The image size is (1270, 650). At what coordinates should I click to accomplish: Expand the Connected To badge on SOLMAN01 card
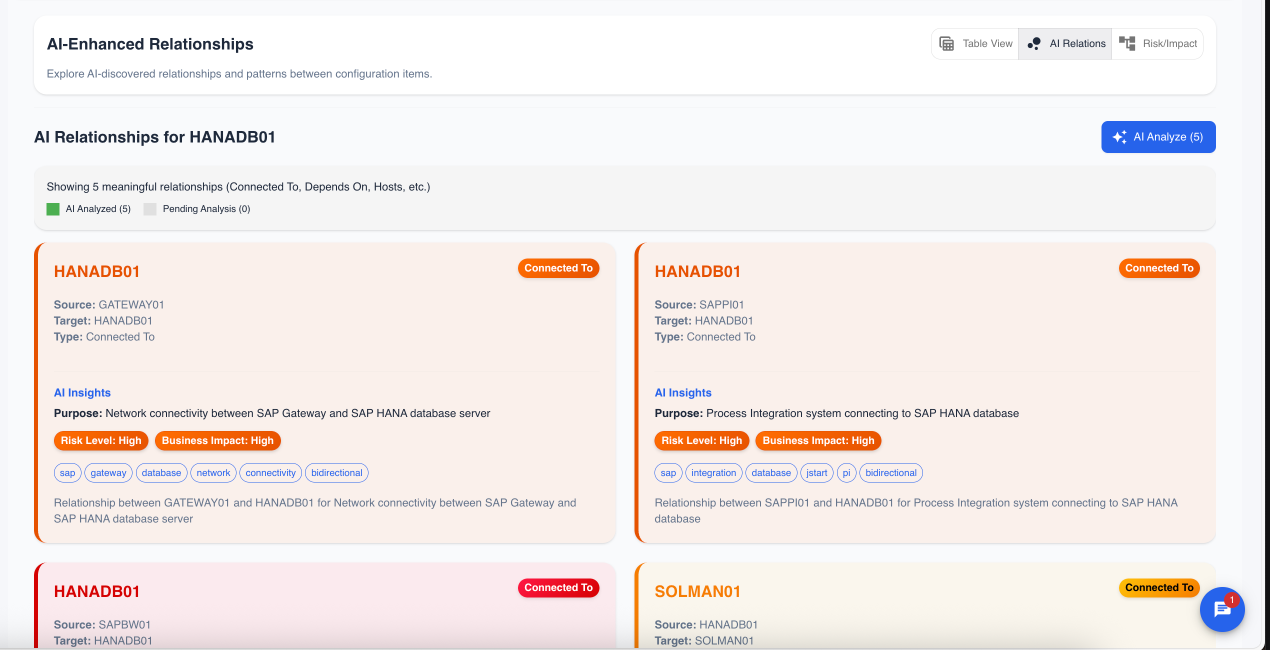pos(1159,587)
